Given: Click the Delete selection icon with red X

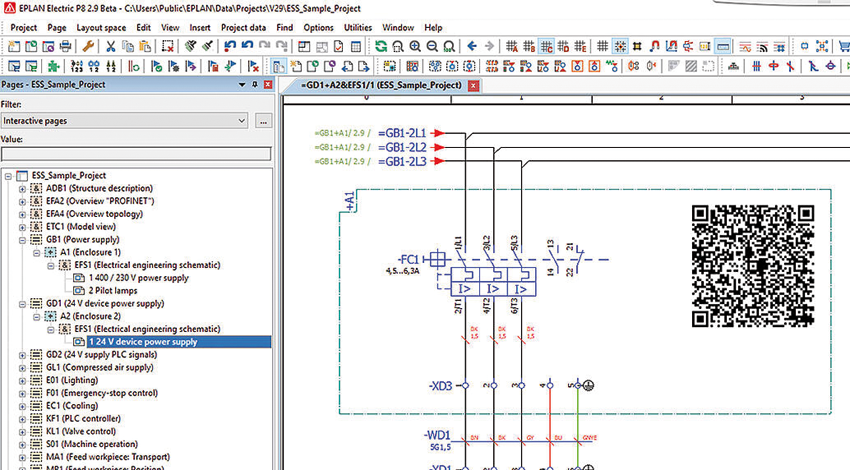Looking at the screenshot, I should [168, 47].
